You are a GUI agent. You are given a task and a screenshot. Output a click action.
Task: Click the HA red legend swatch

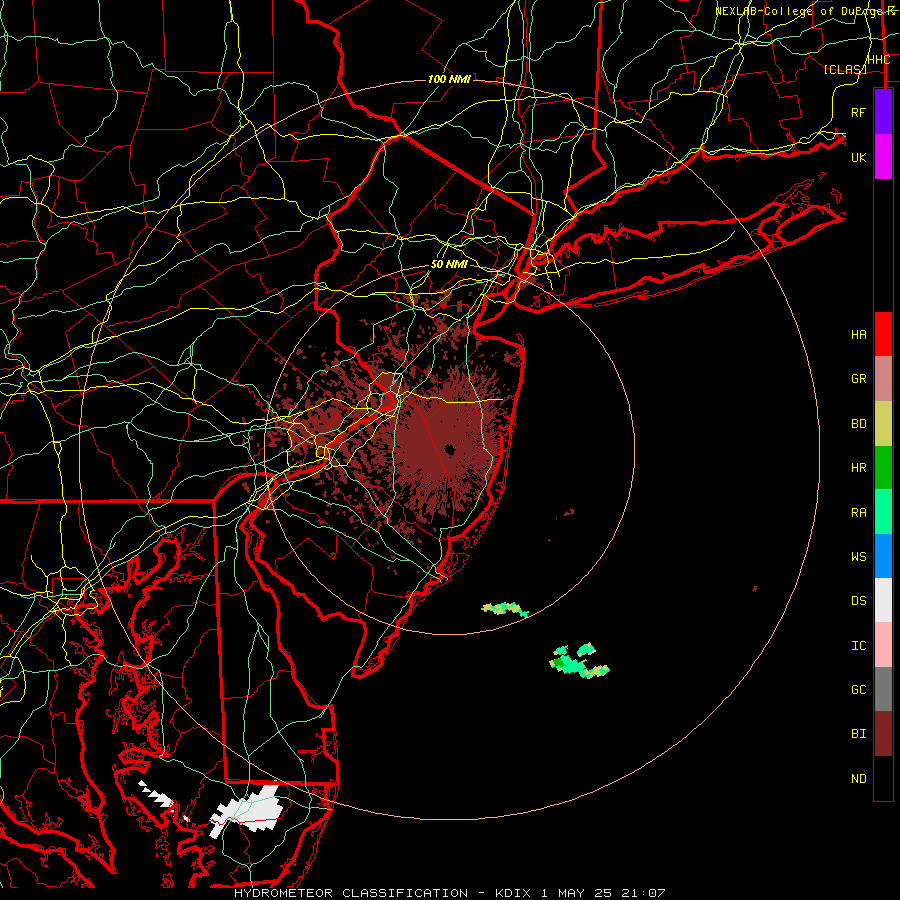[x=883, y=334]
